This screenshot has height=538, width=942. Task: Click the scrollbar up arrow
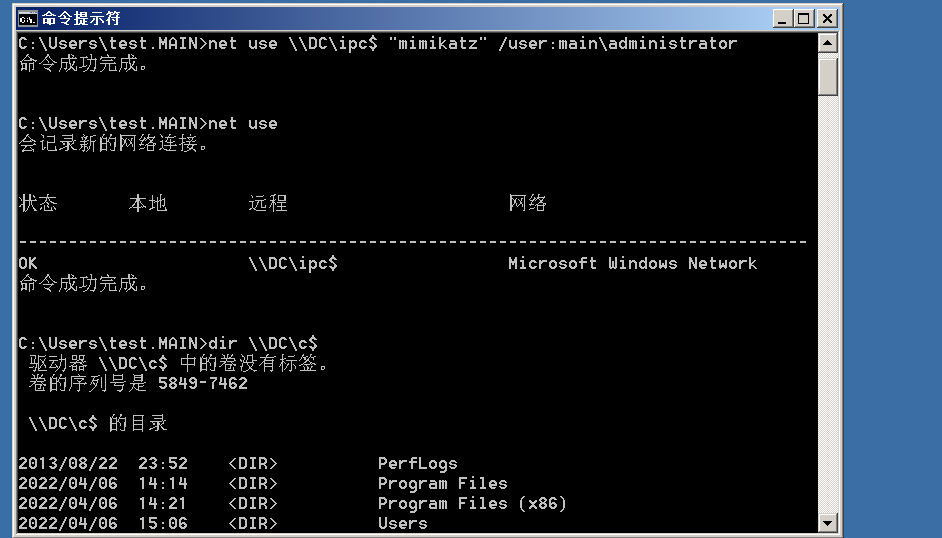point(827,43)
